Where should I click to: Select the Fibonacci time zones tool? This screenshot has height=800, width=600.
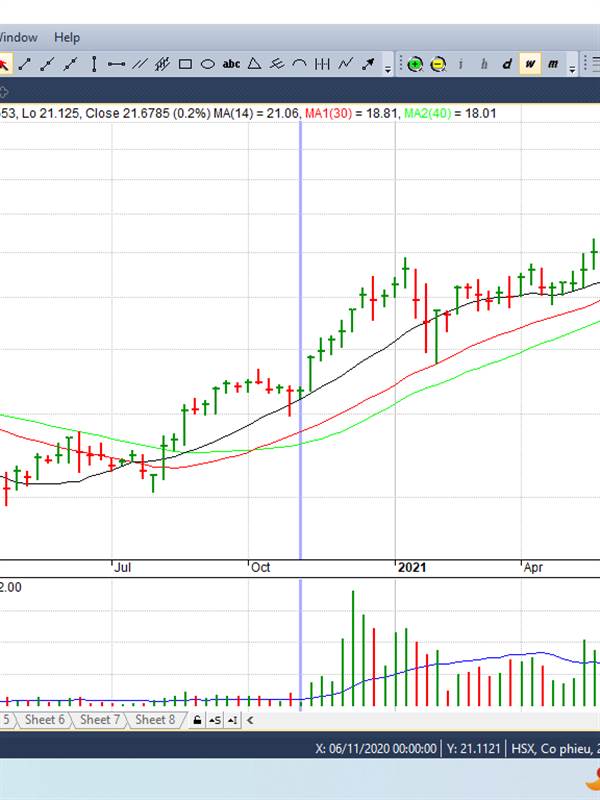(x=322, y=64)
